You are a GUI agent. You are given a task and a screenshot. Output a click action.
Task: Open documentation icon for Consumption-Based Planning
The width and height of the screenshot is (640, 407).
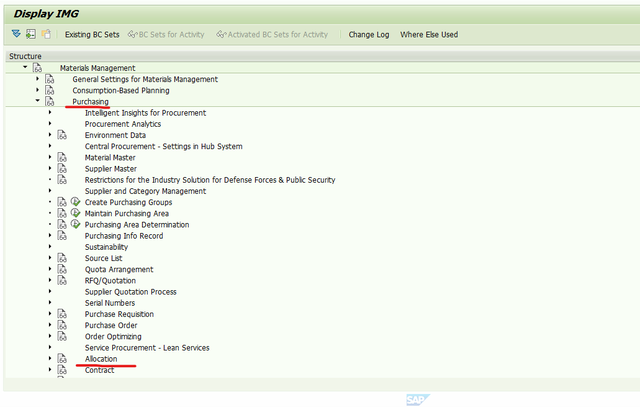pyautogui.click(x=49, y=90)
